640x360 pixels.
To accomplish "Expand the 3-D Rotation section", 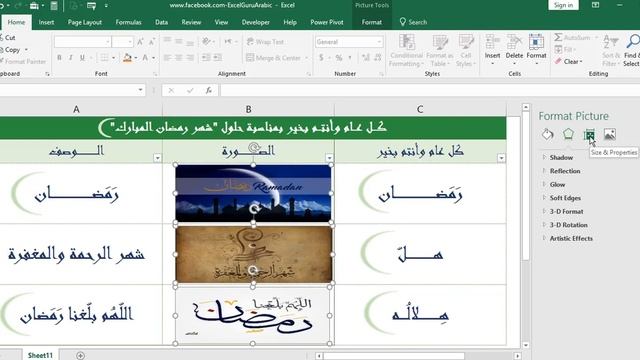I will [569, 224].
